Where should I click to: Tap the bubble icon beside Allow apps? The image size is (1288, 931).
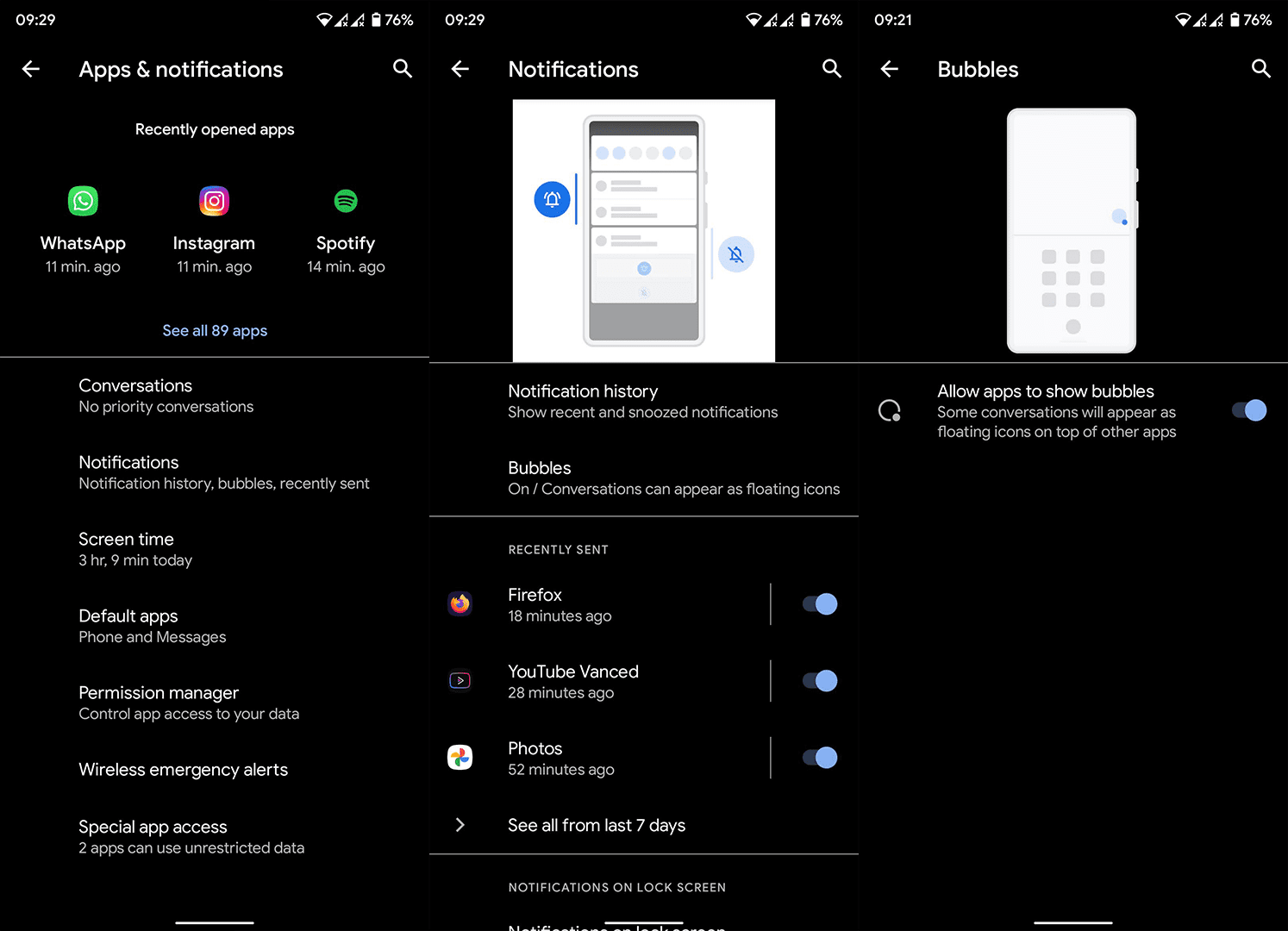click(890, 410)
